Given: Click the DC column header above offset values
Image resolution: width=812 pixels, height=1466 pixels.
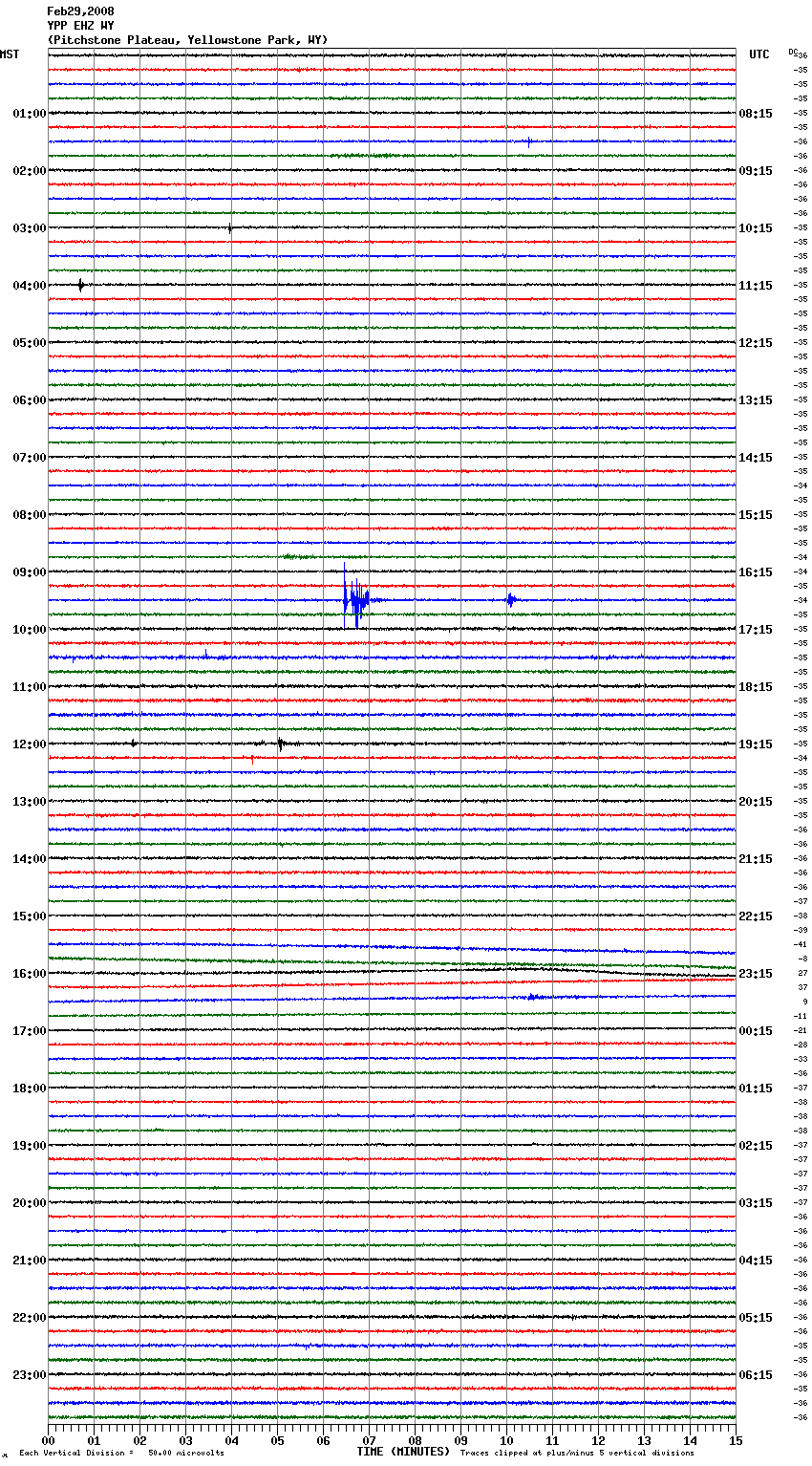Looking at the screenshot, I should [x=793, y=52].
